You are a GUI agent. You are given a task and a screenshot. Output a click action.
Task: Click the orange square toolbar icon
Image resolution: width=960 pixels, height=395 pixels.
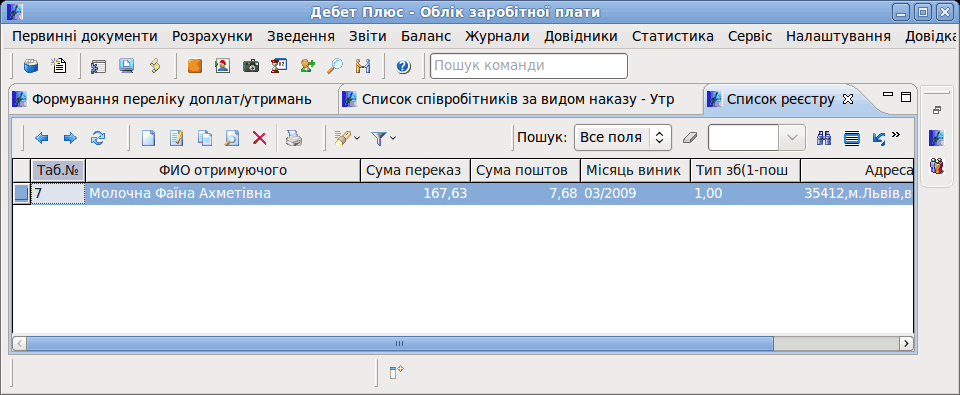pos(195,66)
